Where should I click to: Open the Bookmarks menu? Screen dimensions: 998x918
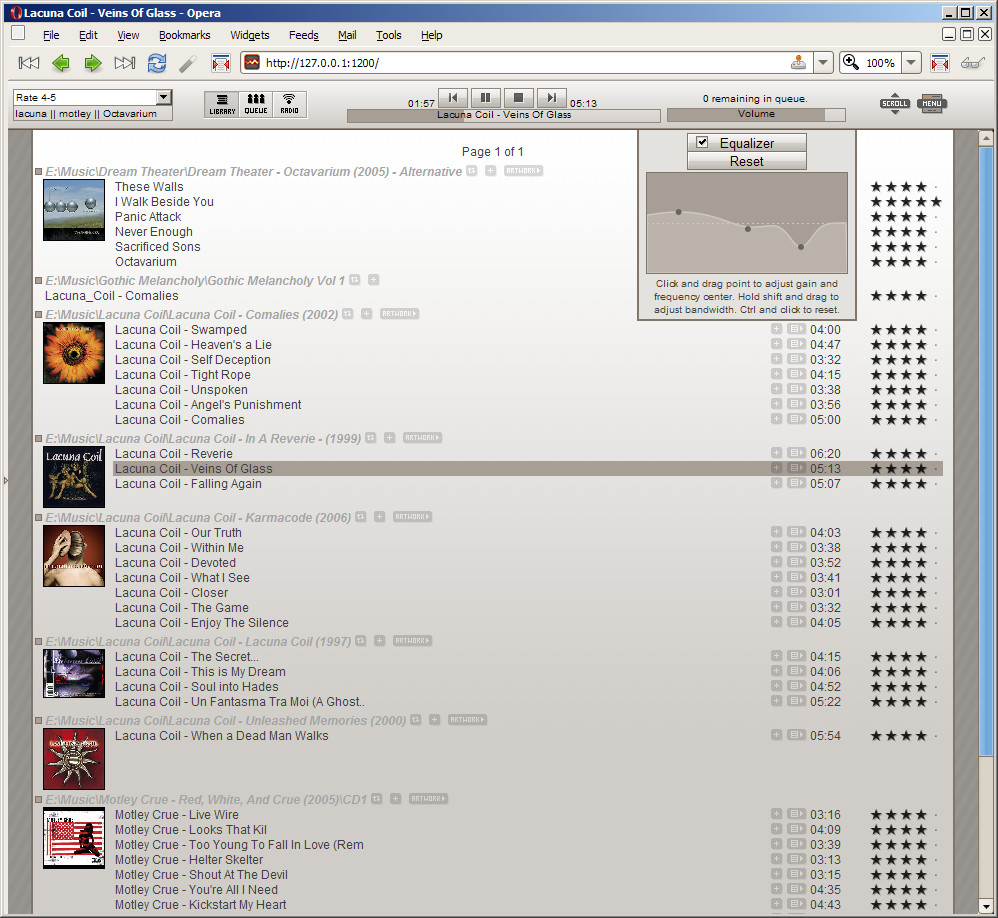(x=185, y=35)
